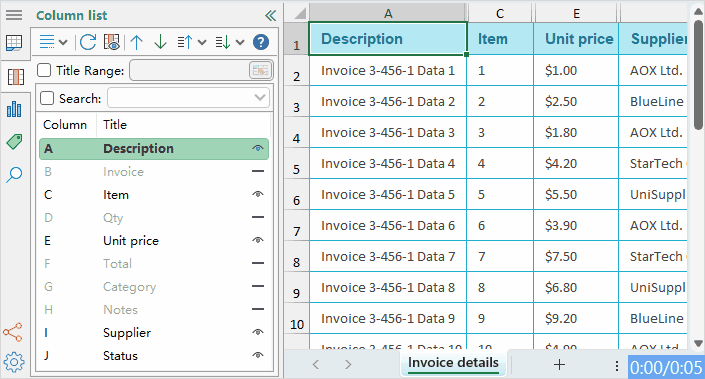Toggle visibility of column I Supplier
Screen dimensions: 705x379
click(x=258, y=332)
